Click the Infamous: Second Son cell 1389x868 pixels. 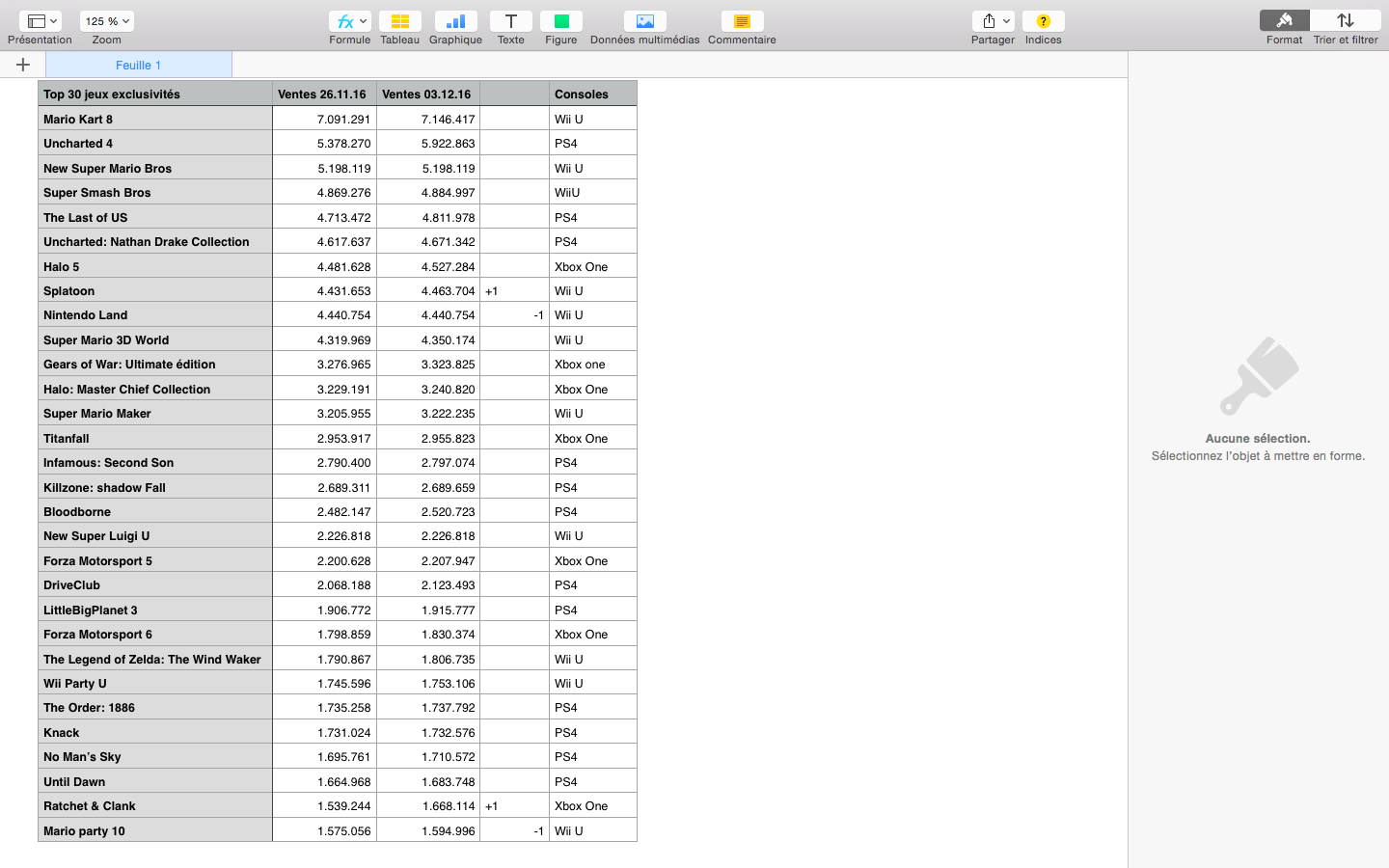click(155, 462)
